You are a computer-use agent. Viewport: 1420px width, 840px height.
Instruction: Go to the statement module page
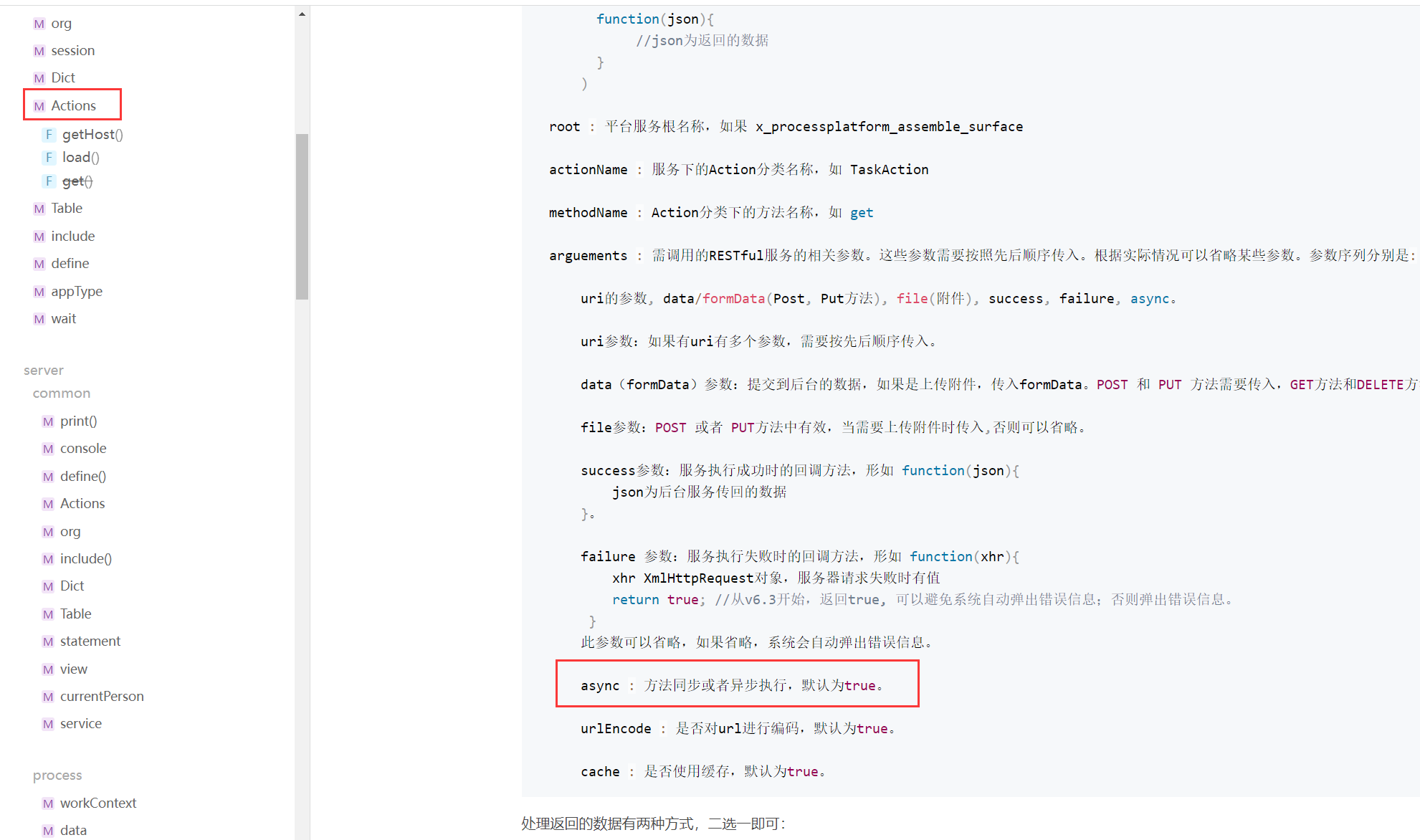pyautogui.click(x=90, y=641)
